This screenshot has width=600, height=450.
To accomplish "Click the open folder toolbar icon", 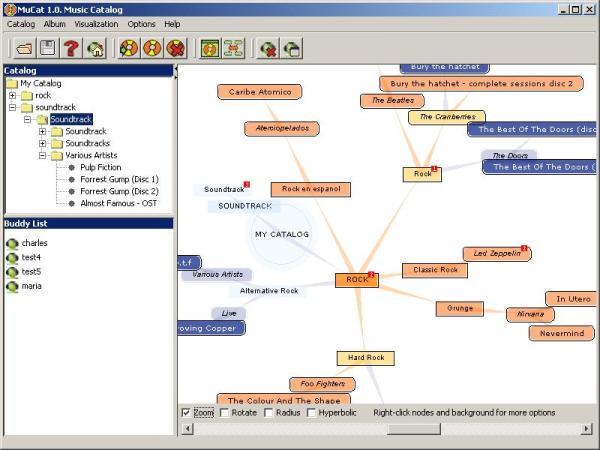I will click(x=25, y=49).
